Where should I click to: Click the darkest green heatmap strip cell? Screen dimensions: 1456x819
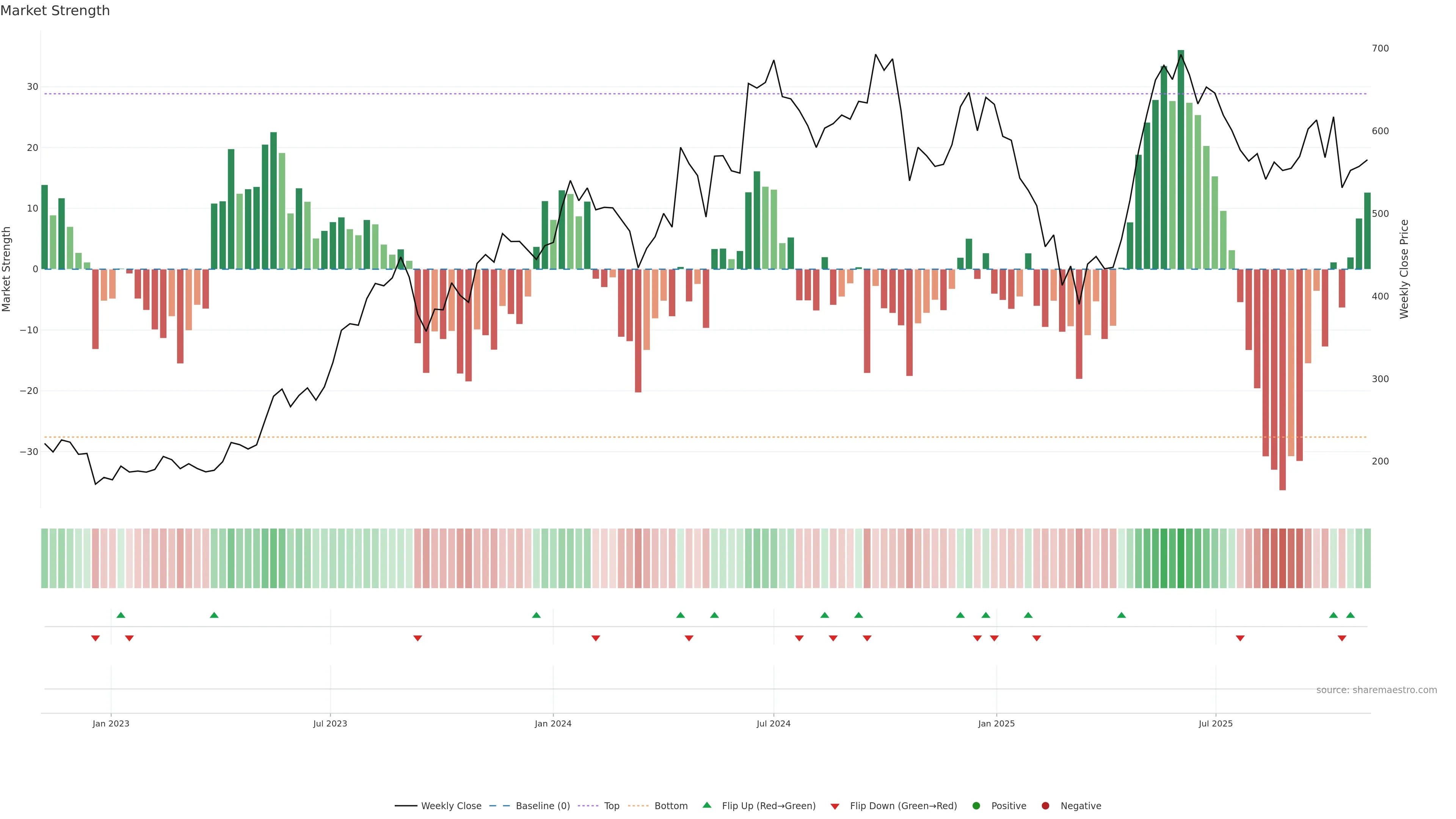pyautogui.click(x=1181, y=558)
